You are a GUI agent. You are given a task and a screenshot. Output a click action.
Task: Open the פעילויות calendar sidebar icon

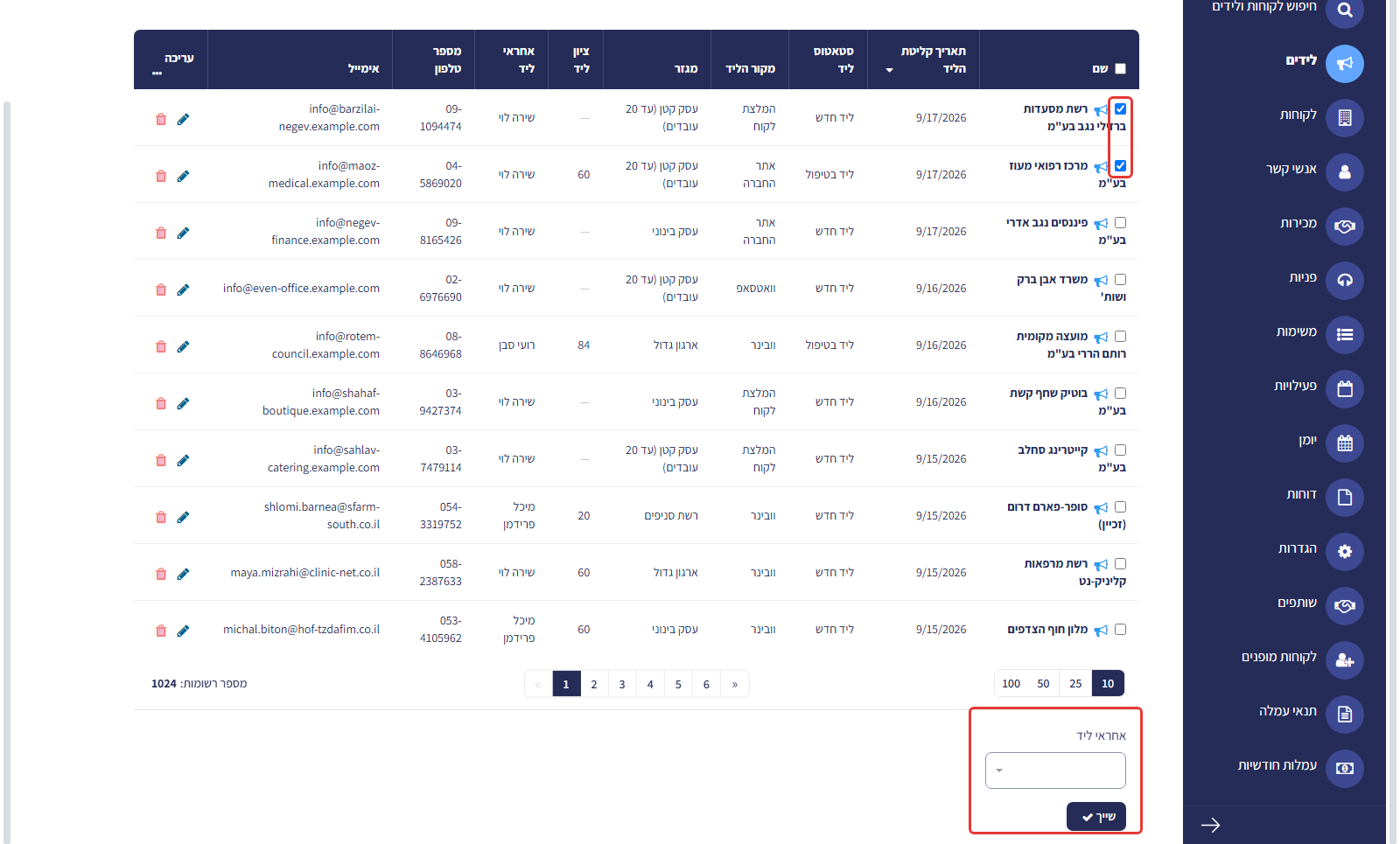coord(1345,389)
